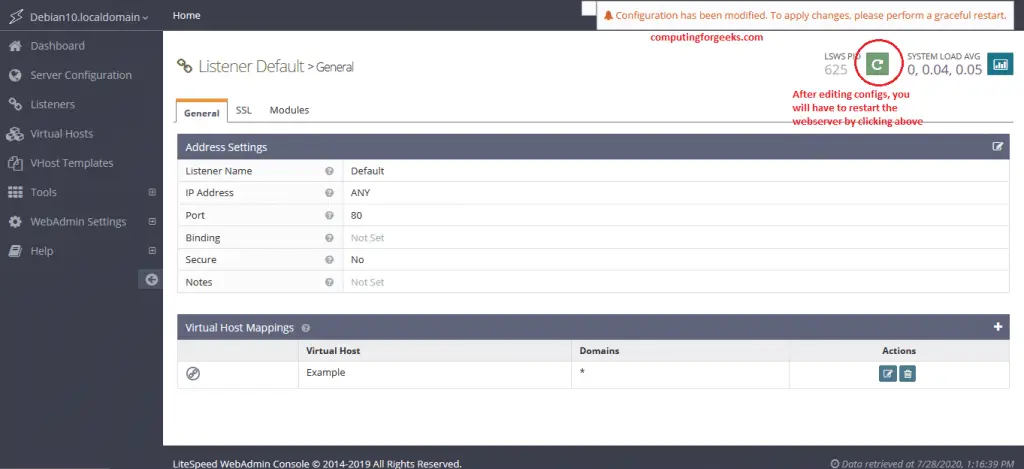Delete the Example virtual host mapping
1024x469 pixels.
[x=908, y=374]
